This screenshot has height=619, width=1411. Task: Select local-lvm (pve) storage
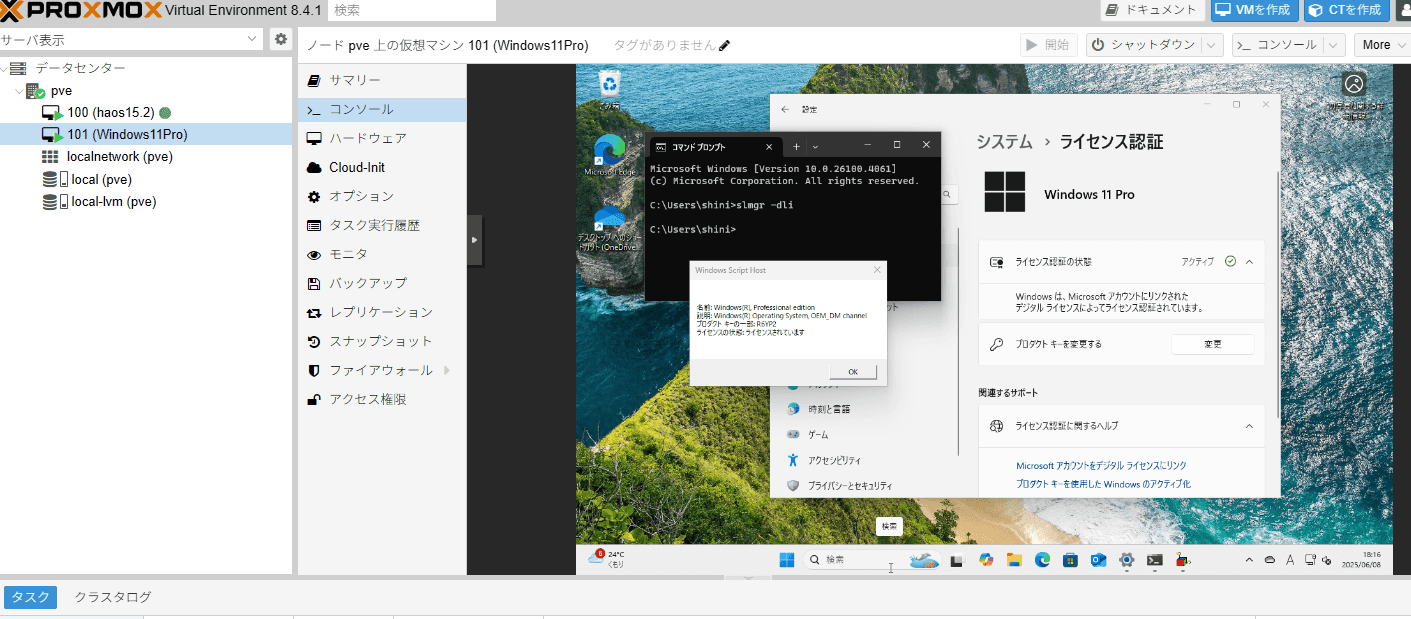tap(114, 201)
